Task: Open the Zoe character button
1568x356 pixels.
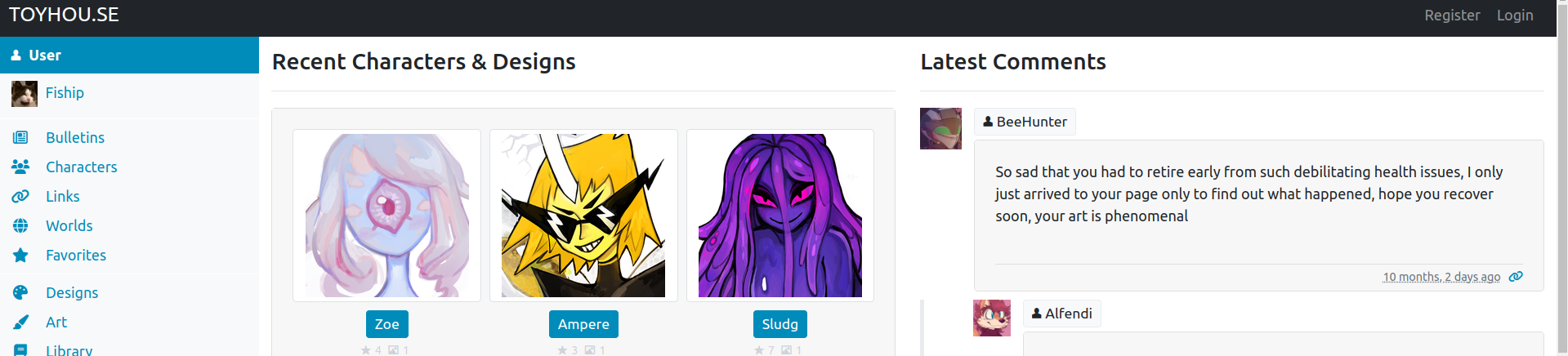Action: (x=387, y=324)
